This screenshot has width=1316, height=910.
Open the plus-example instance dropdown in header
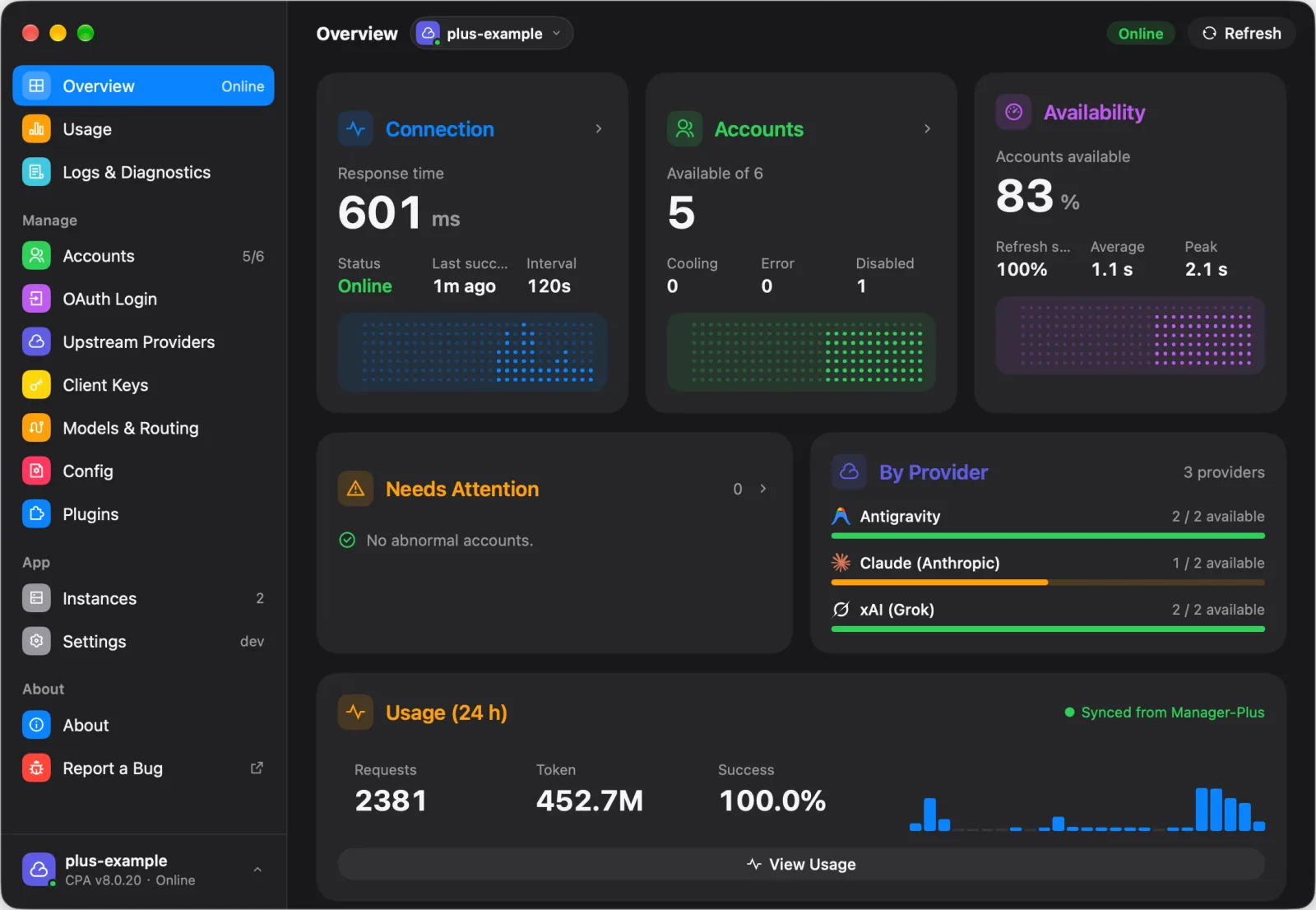point(492,34)
